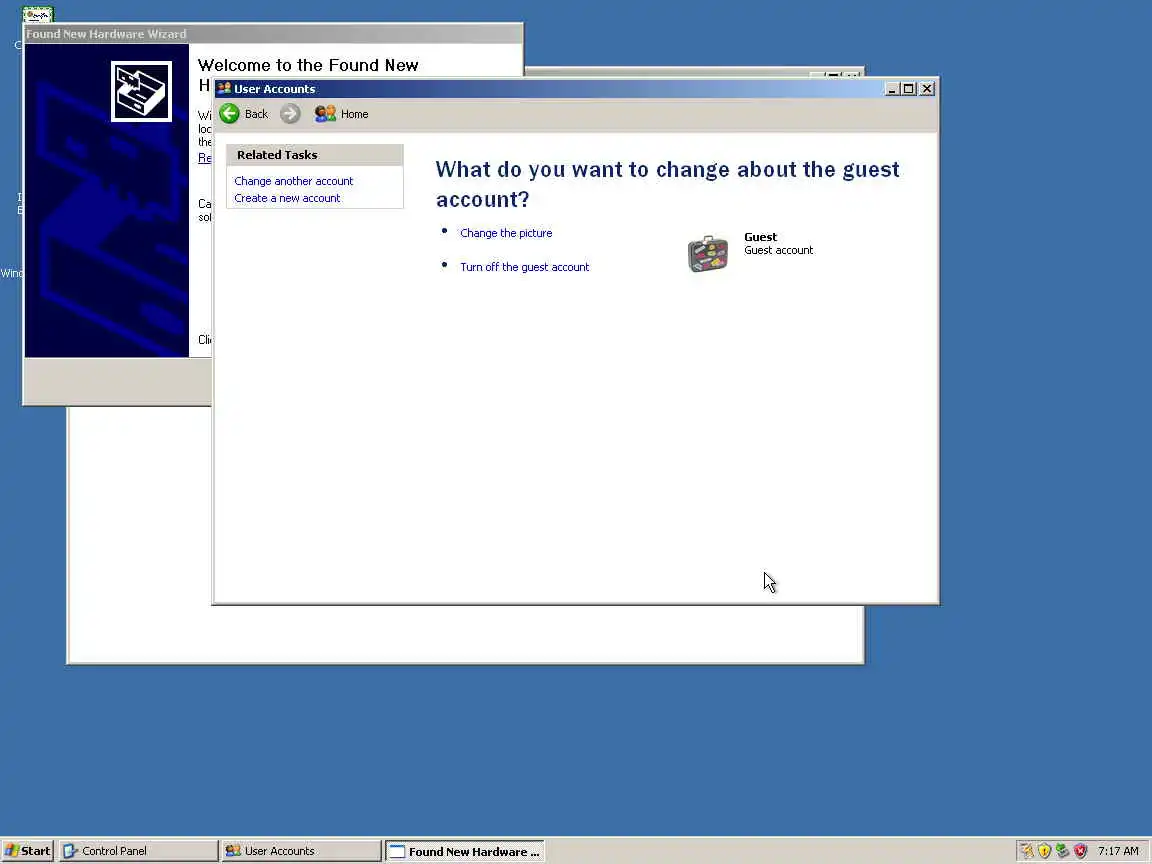Switch to Control Panel taskbar button

click(x=138, y=851)
